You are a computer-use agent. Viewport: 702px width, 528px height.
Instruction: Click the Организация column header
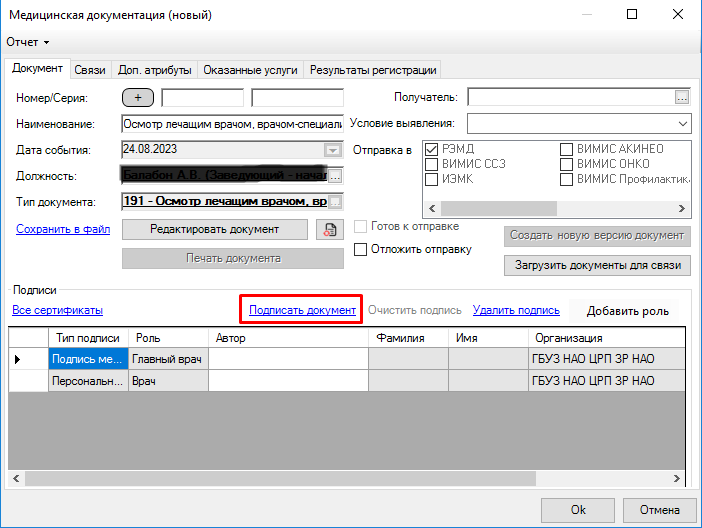[x=607, y=338]
